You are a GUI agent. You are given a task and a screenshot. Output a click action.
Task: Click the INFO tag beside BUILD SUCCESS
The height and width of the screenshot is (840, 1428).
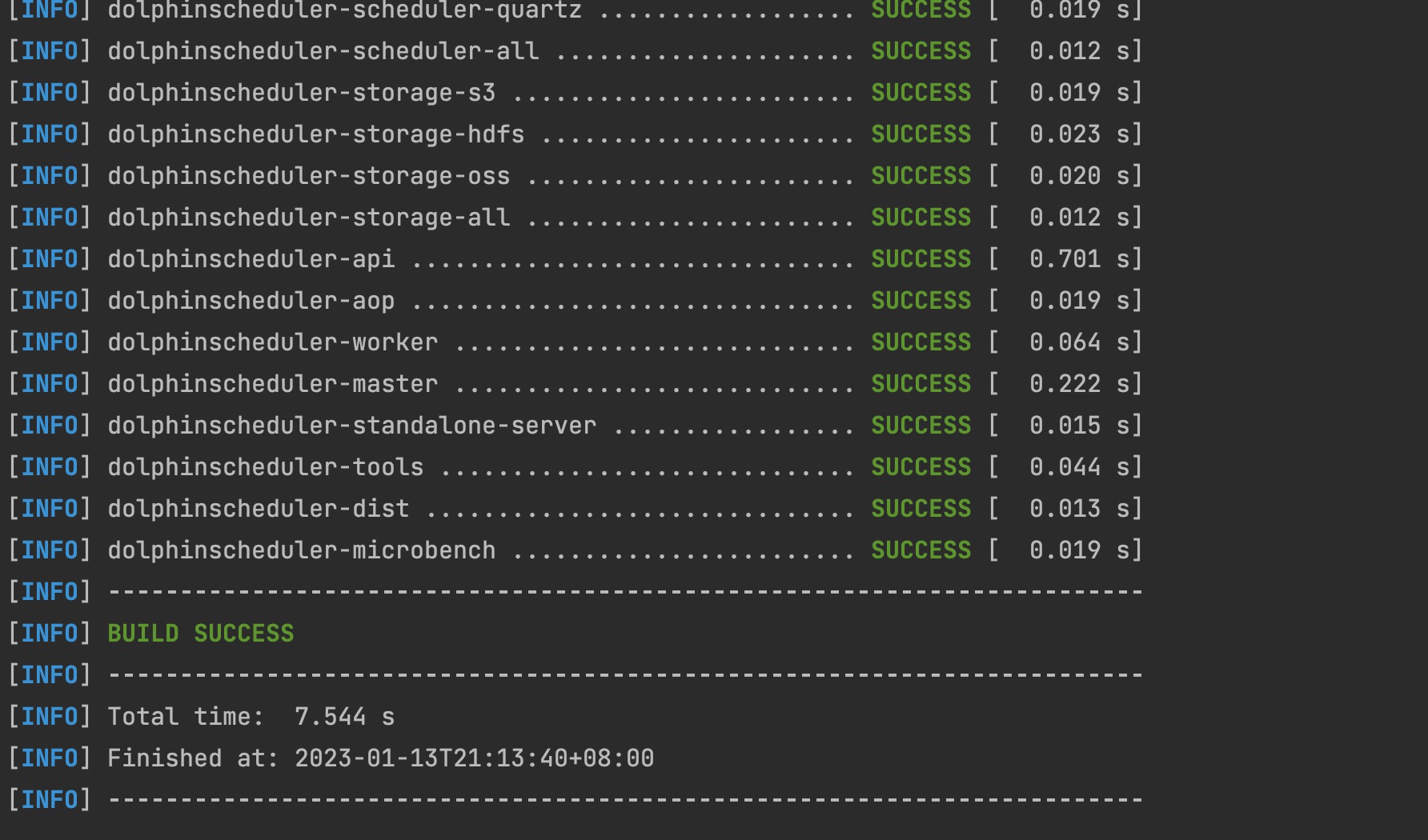[x=50, y=634]
